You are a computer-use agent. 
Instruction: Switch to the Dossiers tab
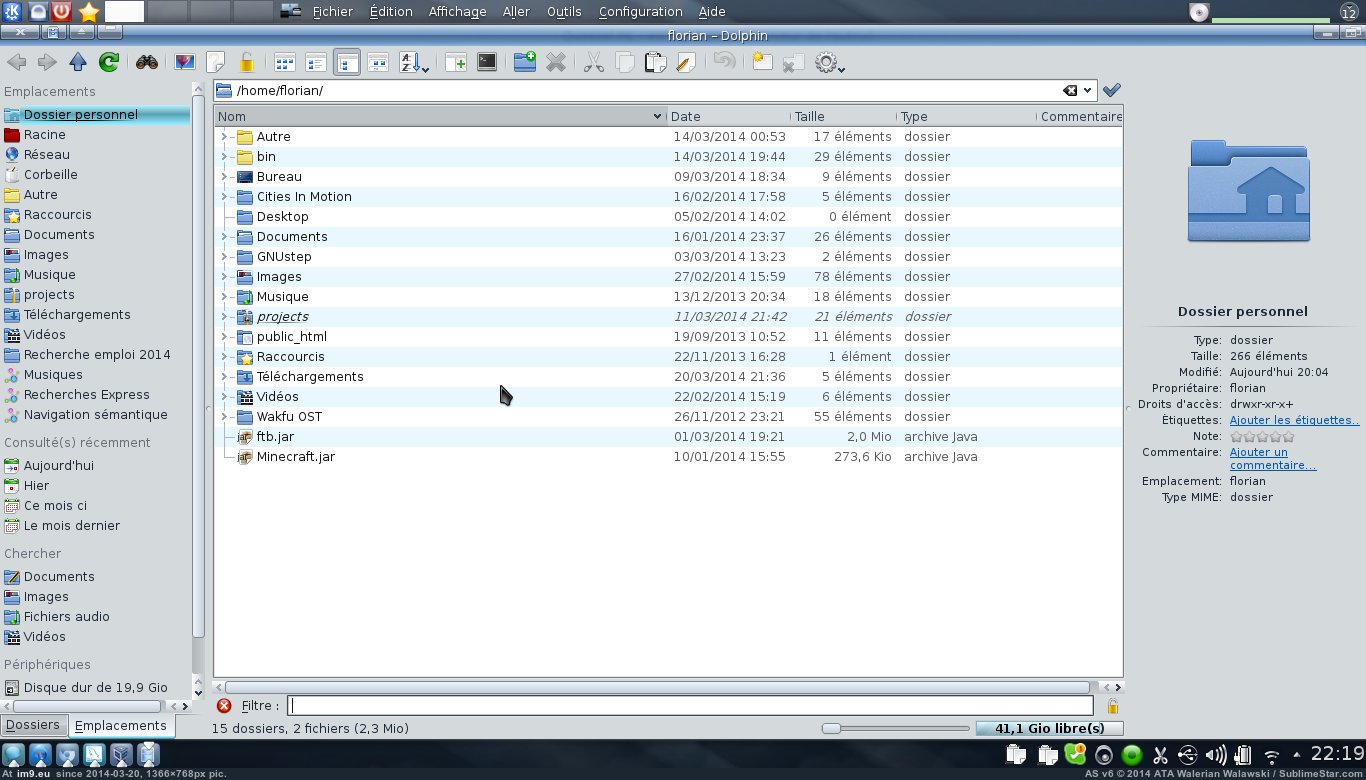(x=33, y=725)
